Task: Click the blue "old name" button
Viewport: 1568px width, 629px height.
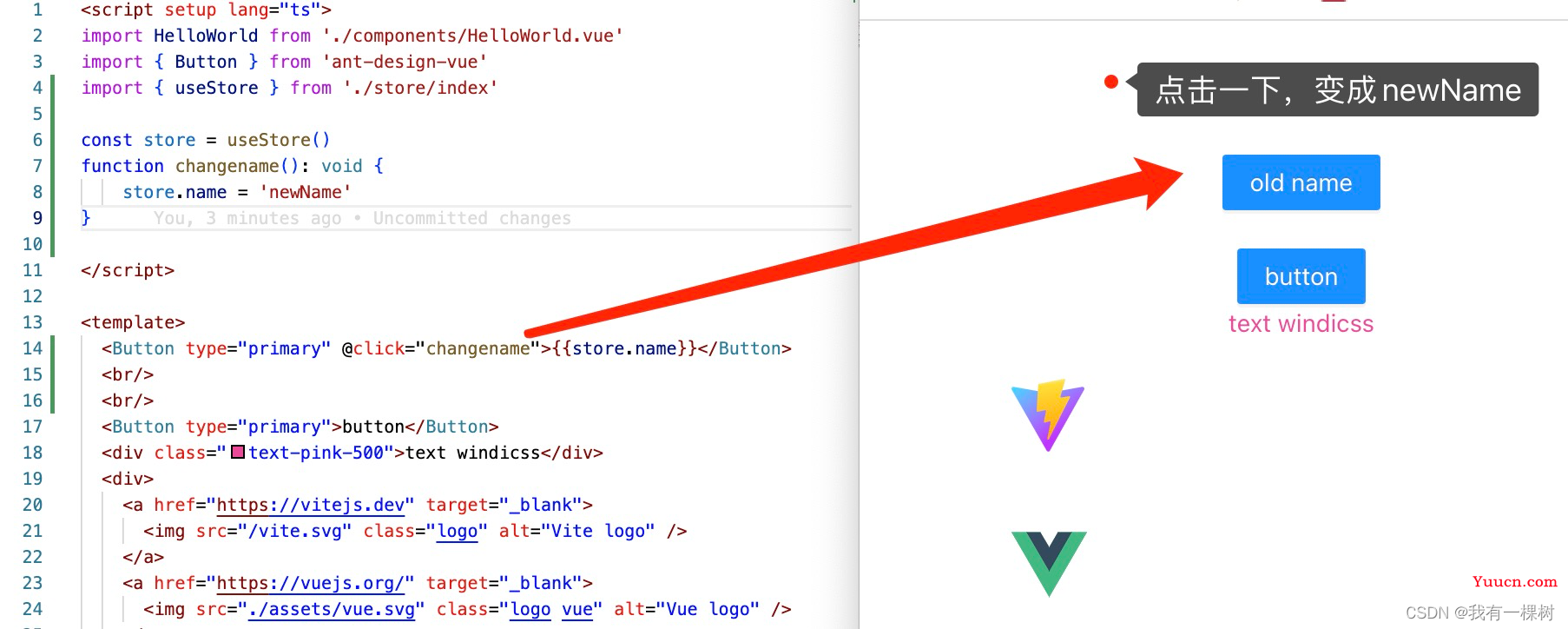Action: tap(1301, 182)
